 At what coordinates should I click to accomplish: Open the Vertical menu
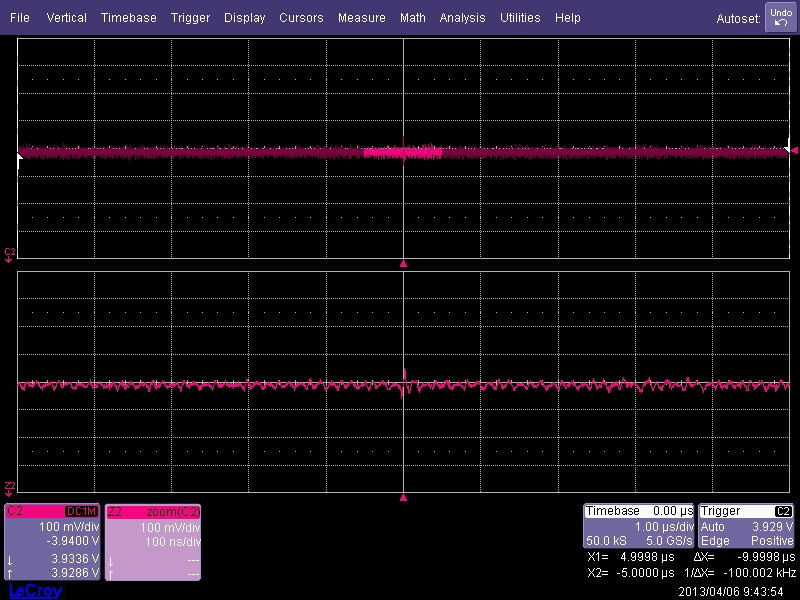click(66, 18)
